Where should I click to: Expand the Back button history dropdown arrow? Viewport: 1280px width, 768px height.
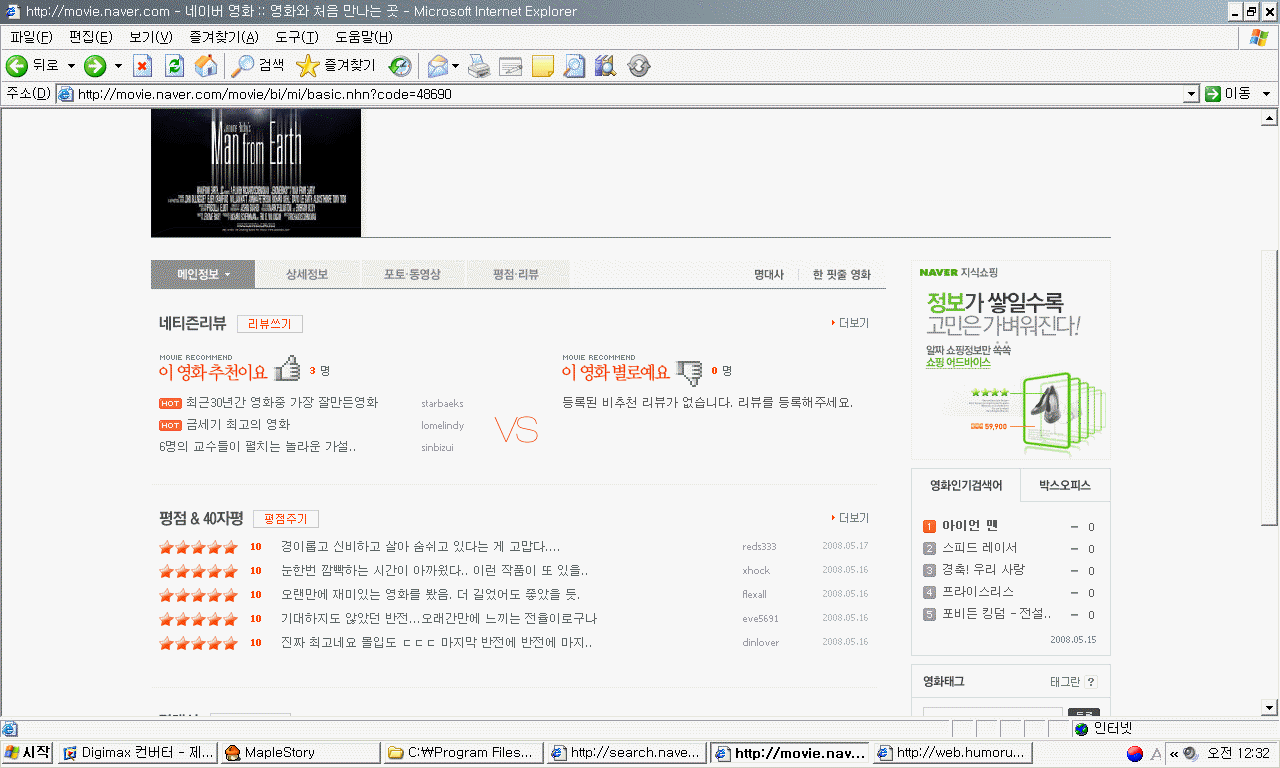(x=71, y=66)
